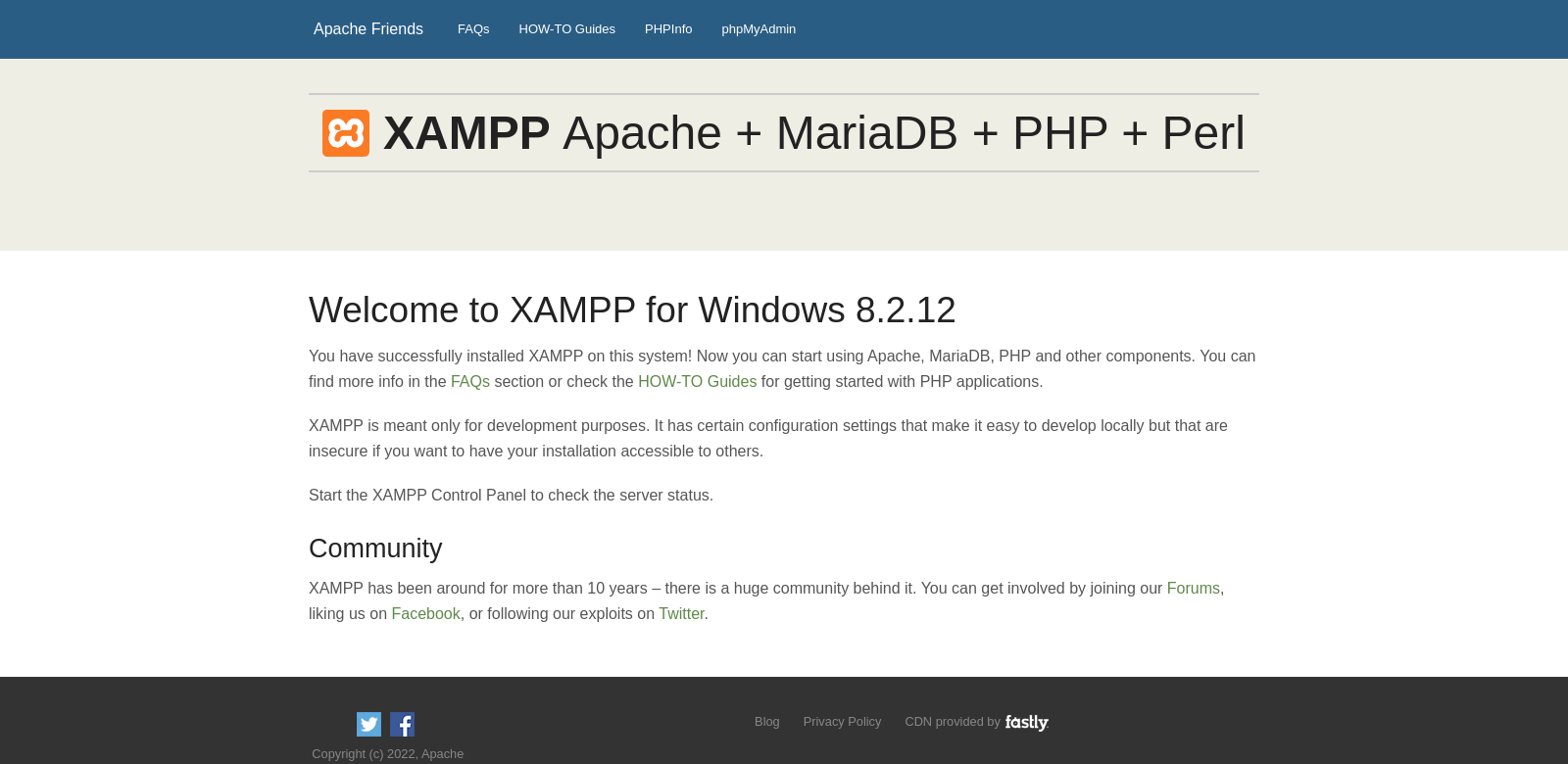1568x764 pixels.
Task: Open FAQs in the top navigation
Action: pos(473,29)
